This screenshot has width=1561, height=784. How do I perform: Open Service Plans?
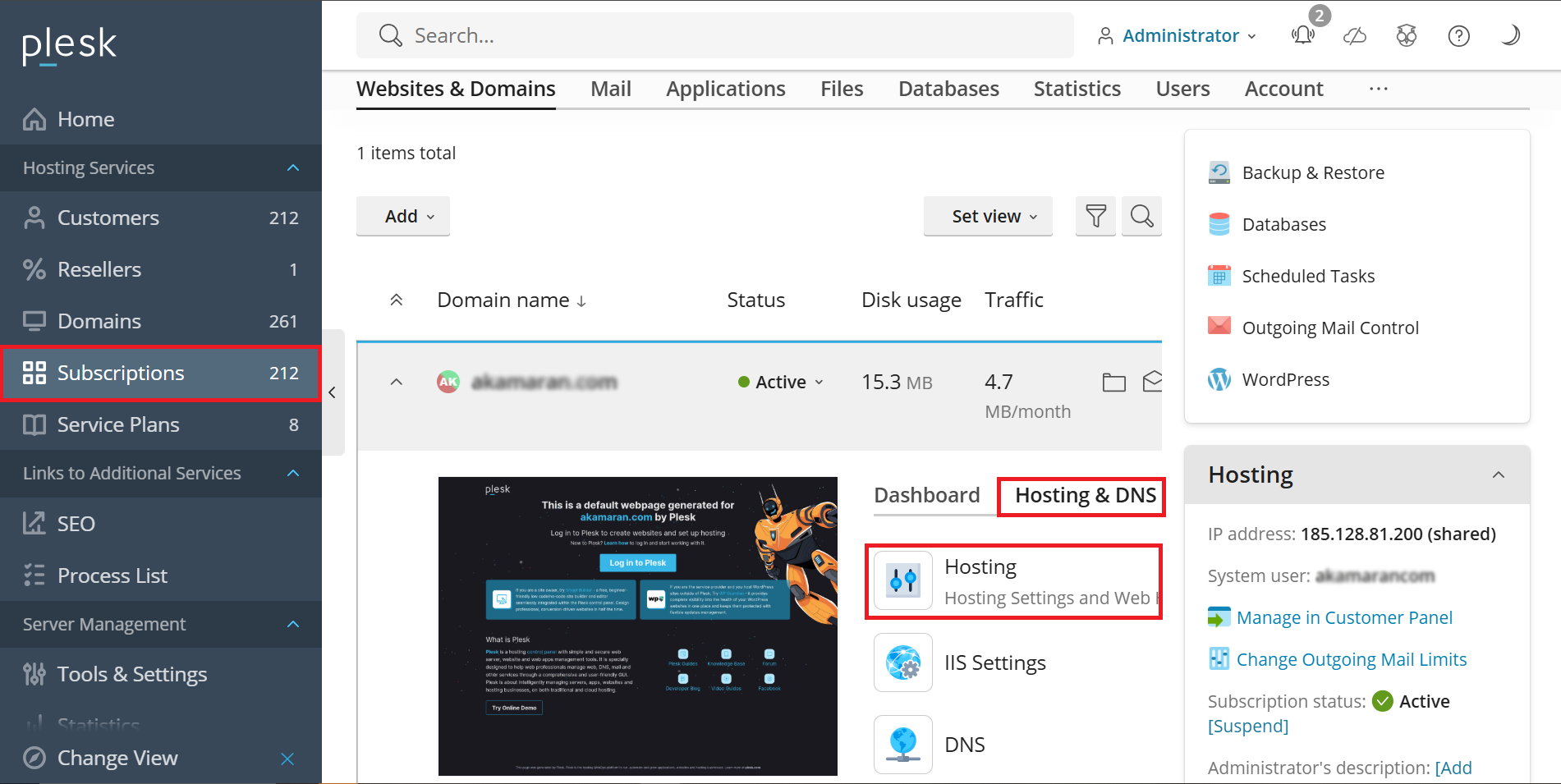pyautogui.click(x=161, y=424)
